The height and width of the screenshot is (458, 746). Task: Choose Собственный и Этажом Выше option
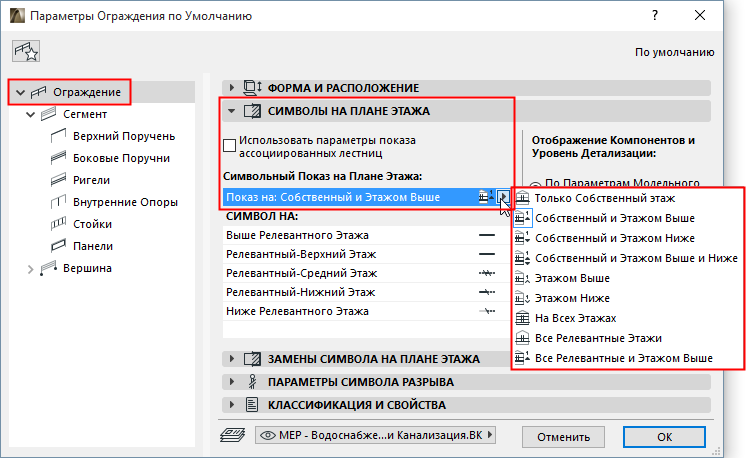(628, 218)
